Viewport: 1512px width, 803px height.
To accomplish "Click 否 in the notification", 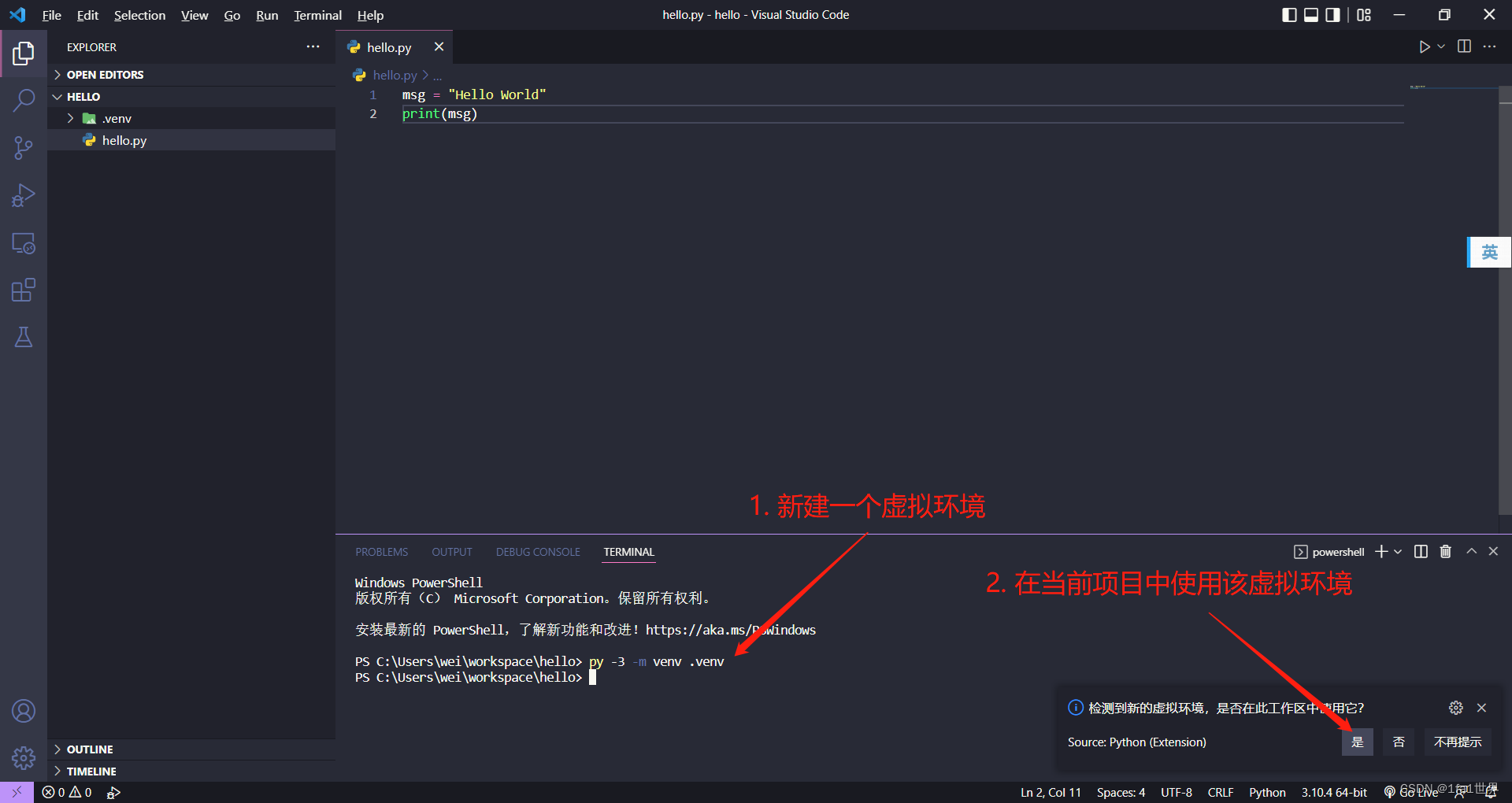I will coord(1399,742).
